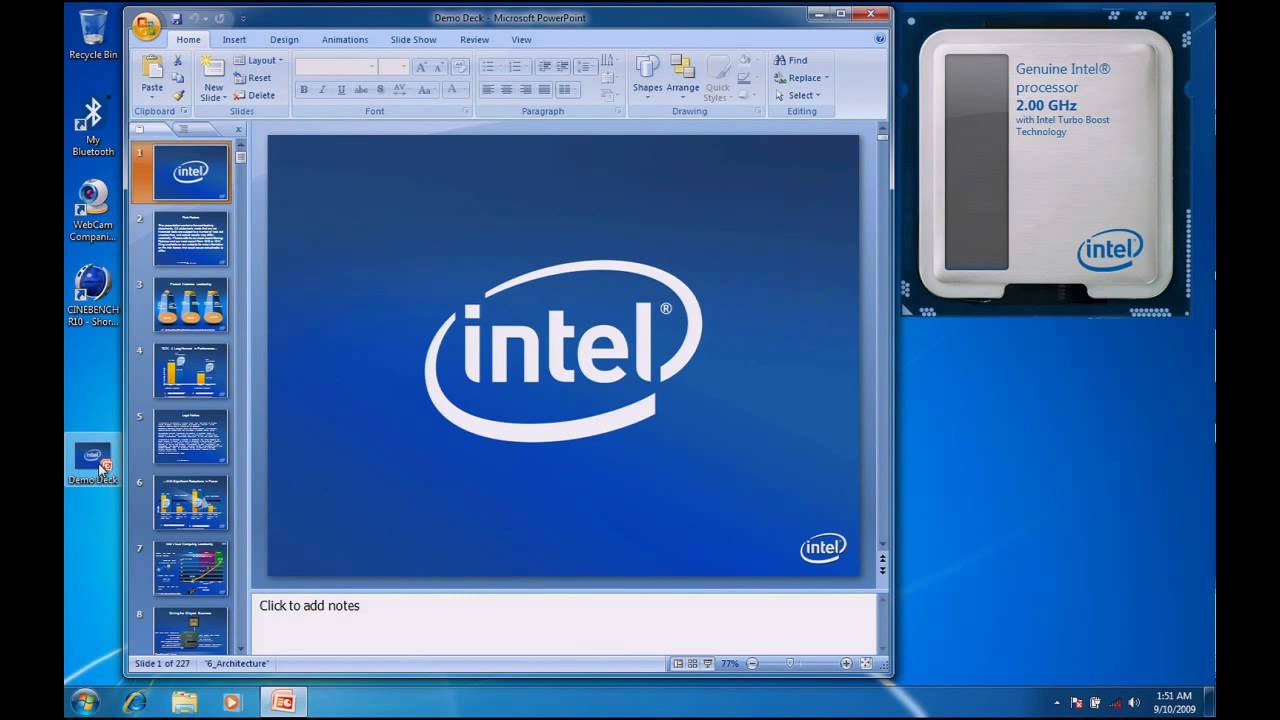Align text right in Paragraph group
Viewport: 1280px width, 720px height.
(x=525, y=90)
